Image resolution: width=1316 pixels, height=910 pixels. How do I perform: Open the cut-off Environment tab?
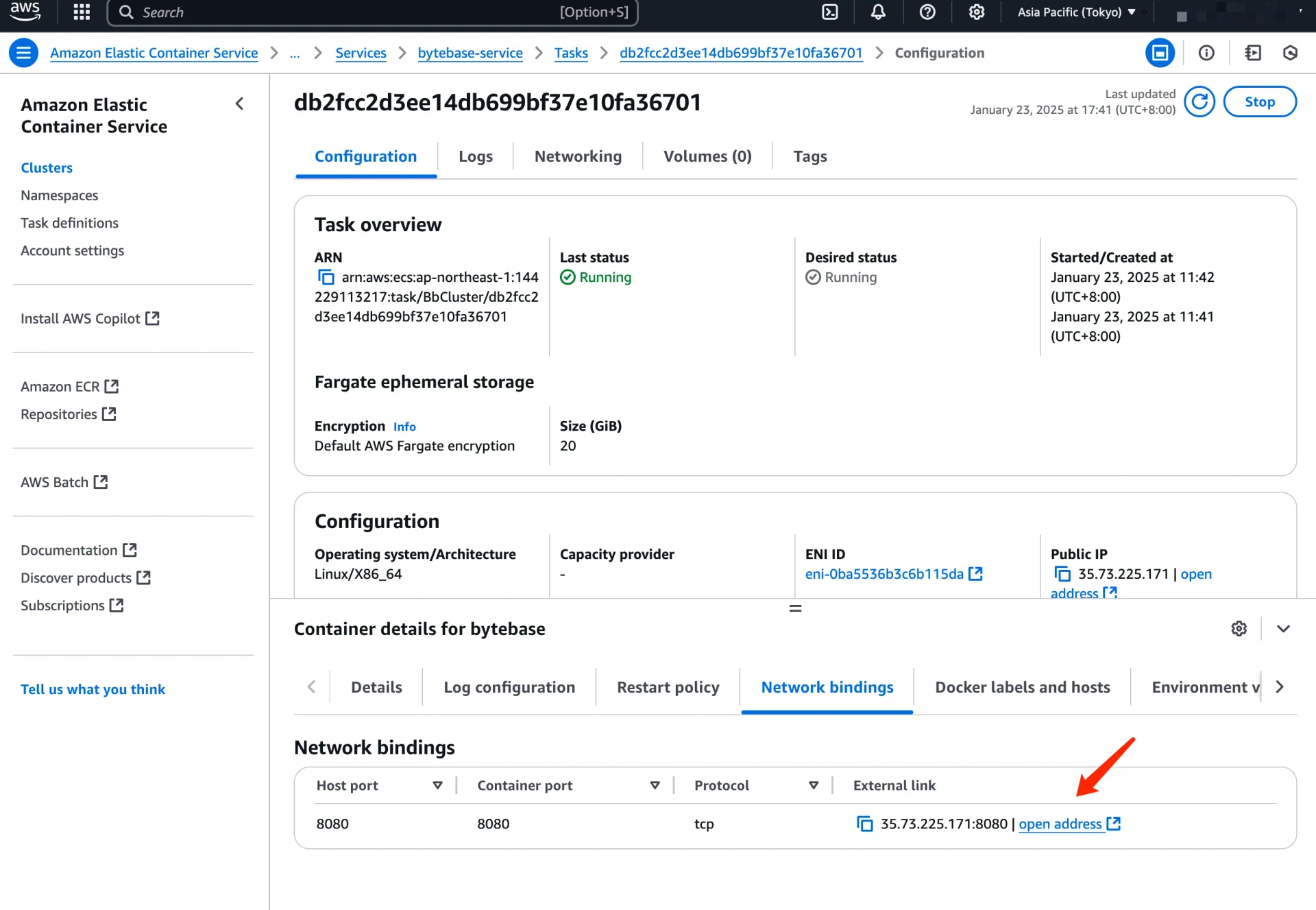(1206, 687)
